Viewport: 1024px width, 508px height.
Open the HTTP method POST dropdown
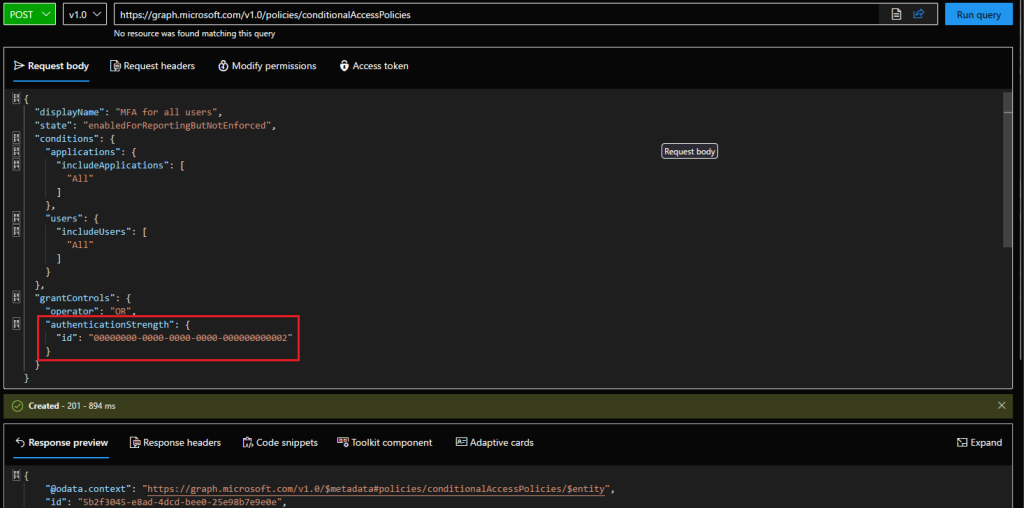30,15
